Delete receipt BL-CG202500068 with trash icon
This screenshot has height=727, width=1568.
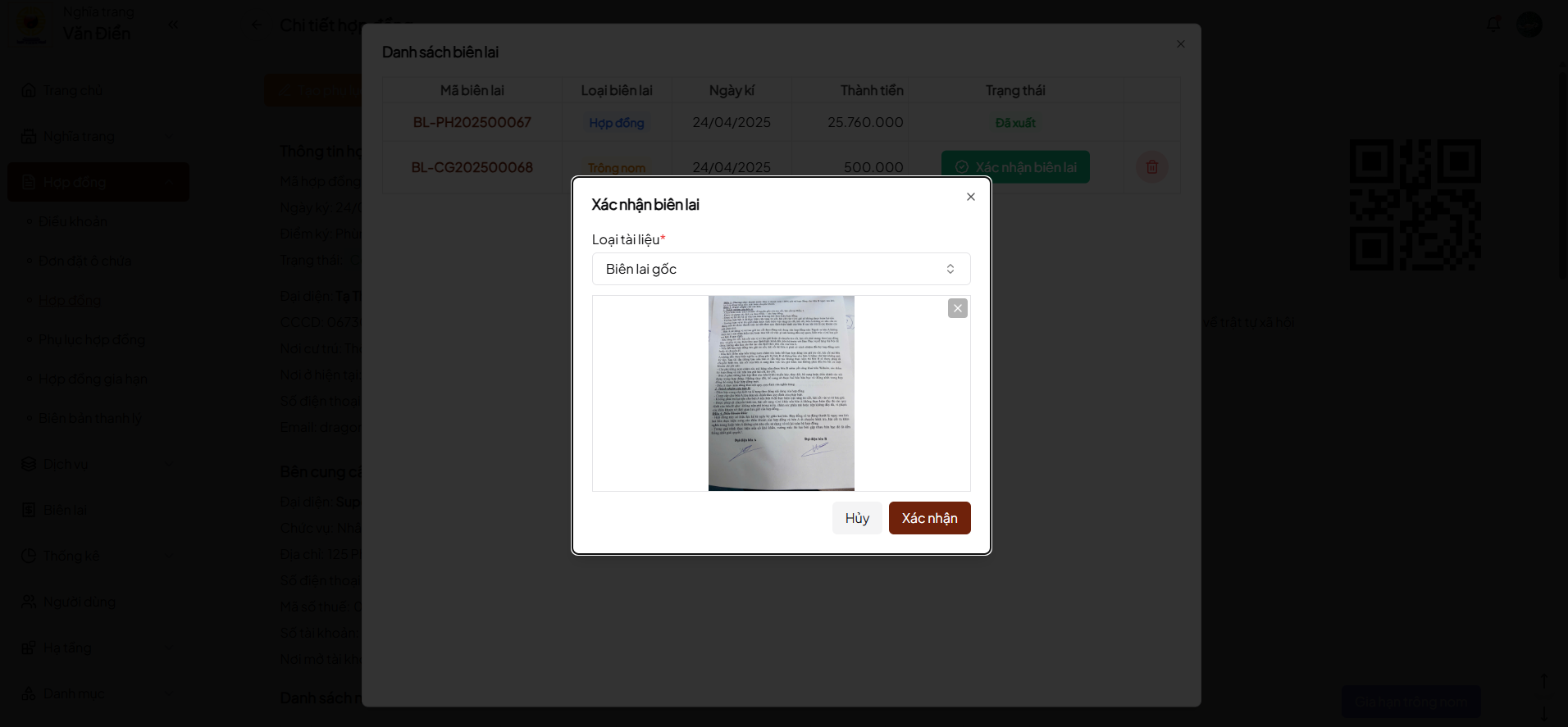click(1151, 167)
